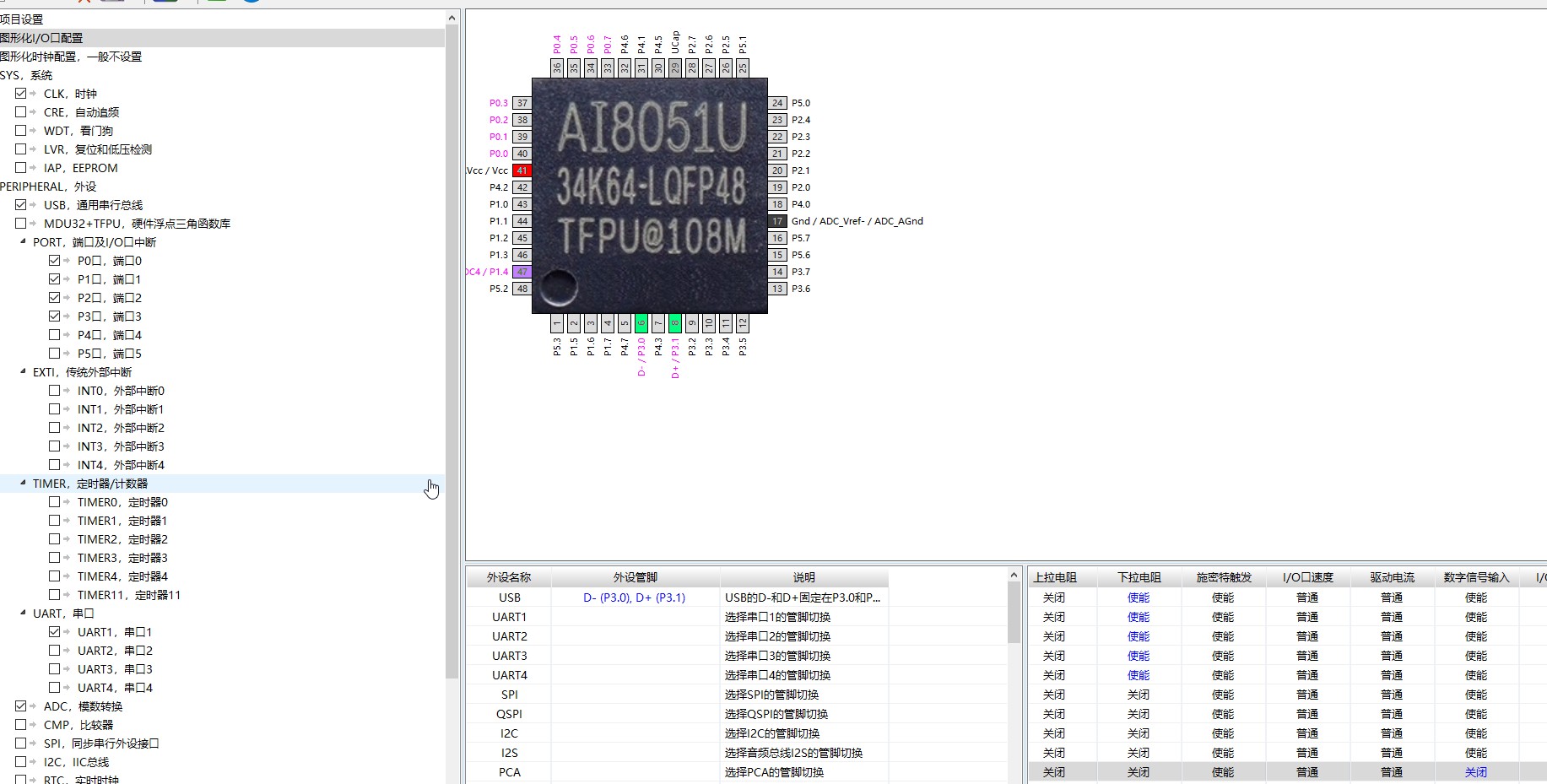The image size is (1547, 784).
Task: Click dark Gnd pin 17
Action: [777, 221]
